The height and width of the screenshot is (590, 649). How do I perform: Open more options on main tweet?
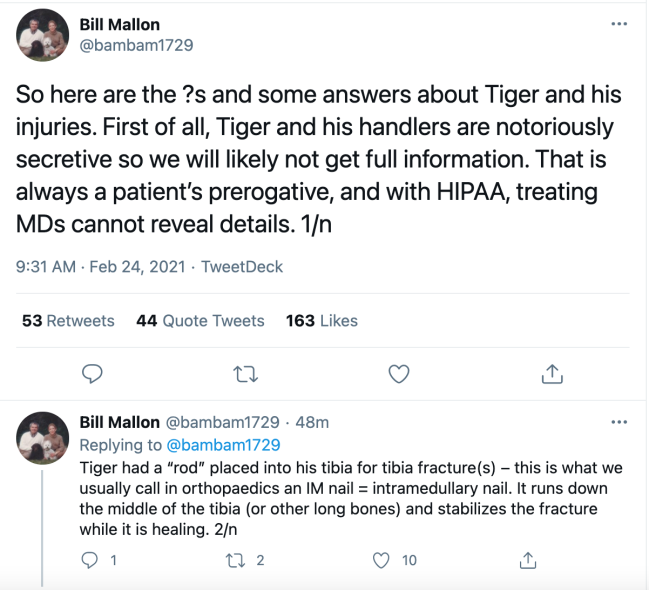[x=619, y=23]
